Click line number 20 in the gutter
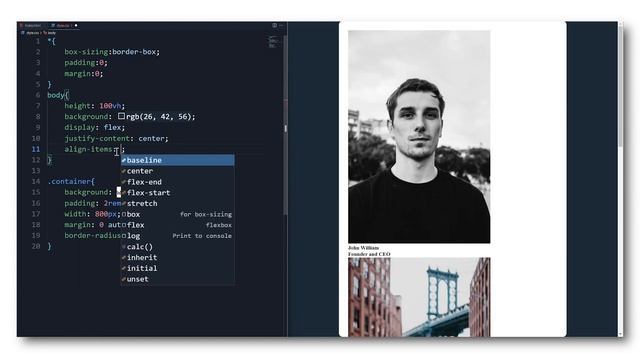The image size is (640, 360). pyautogui.click(x=36, y=246)
